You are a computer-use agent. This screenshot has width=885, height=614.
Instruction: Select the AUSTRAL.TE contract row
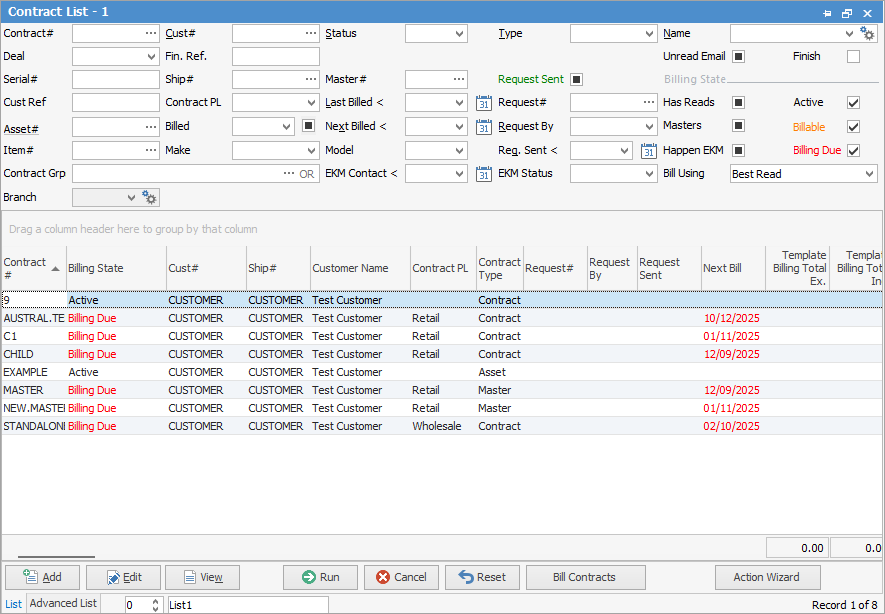441,318
